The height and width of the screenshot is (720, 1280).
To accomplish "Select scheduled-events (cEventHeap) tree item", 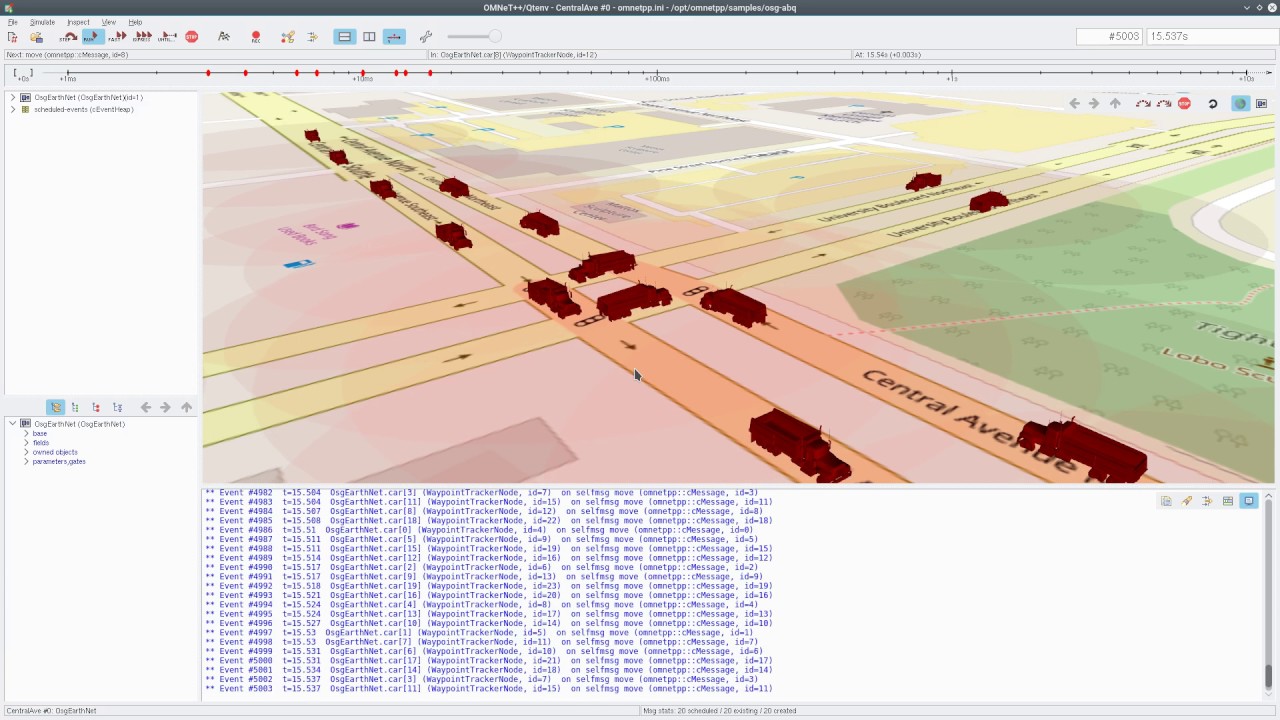I will [x=84, y=109].
